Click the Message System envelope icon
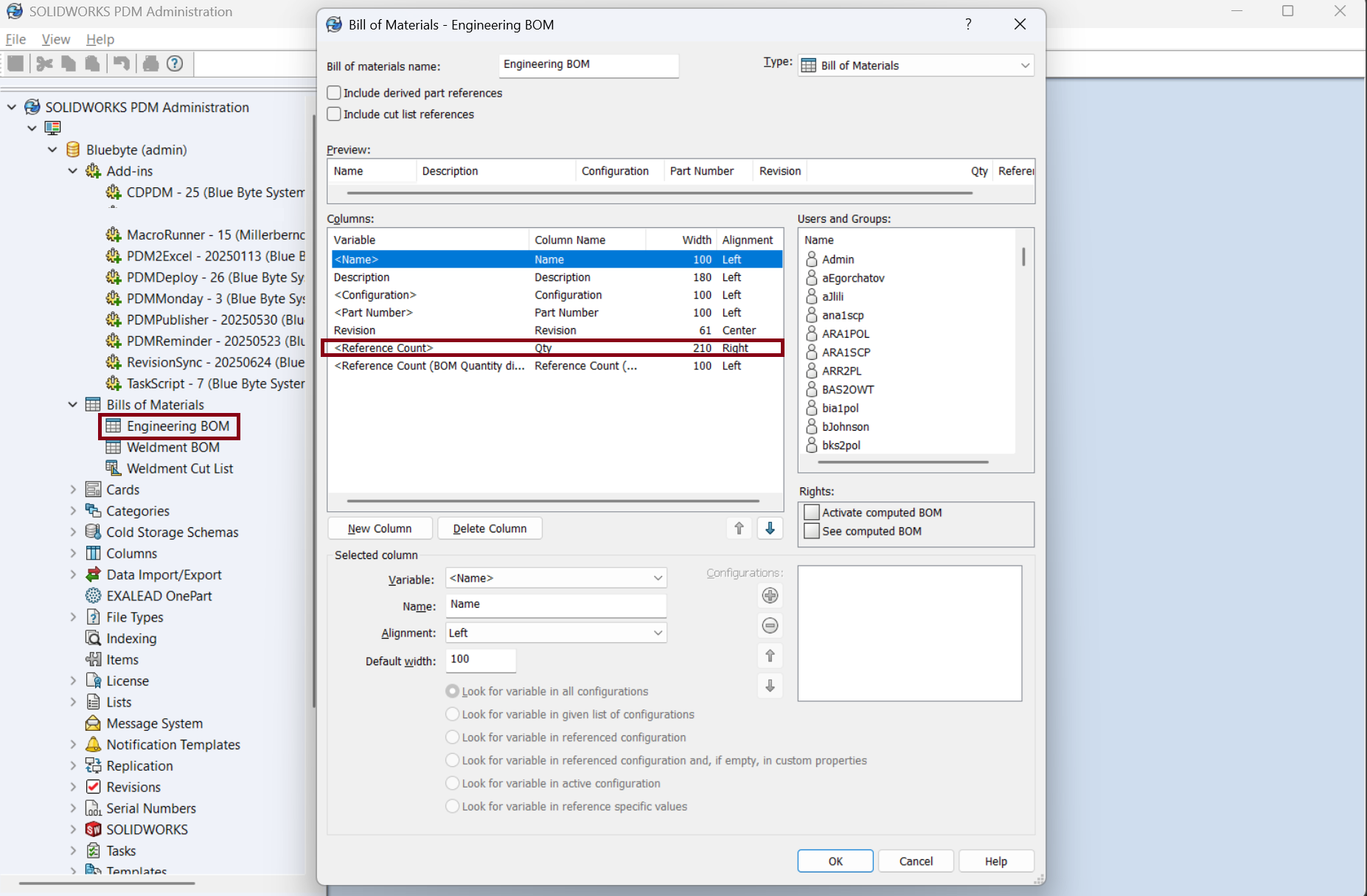This screenshot has width=1367, height=896. [93, 723]
